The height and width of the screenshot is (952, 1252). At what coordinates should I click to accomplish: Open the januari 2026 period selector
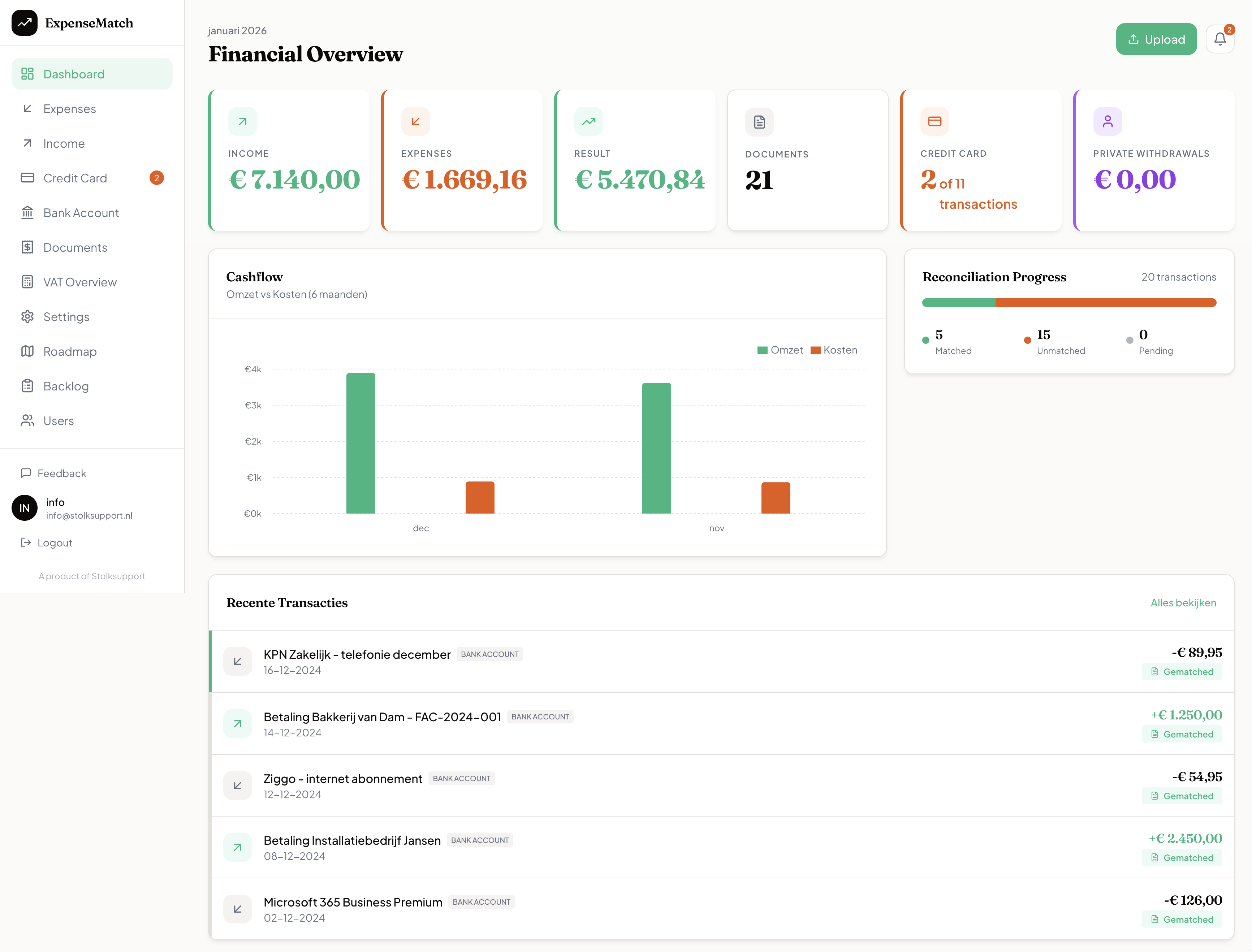point(237,30)
